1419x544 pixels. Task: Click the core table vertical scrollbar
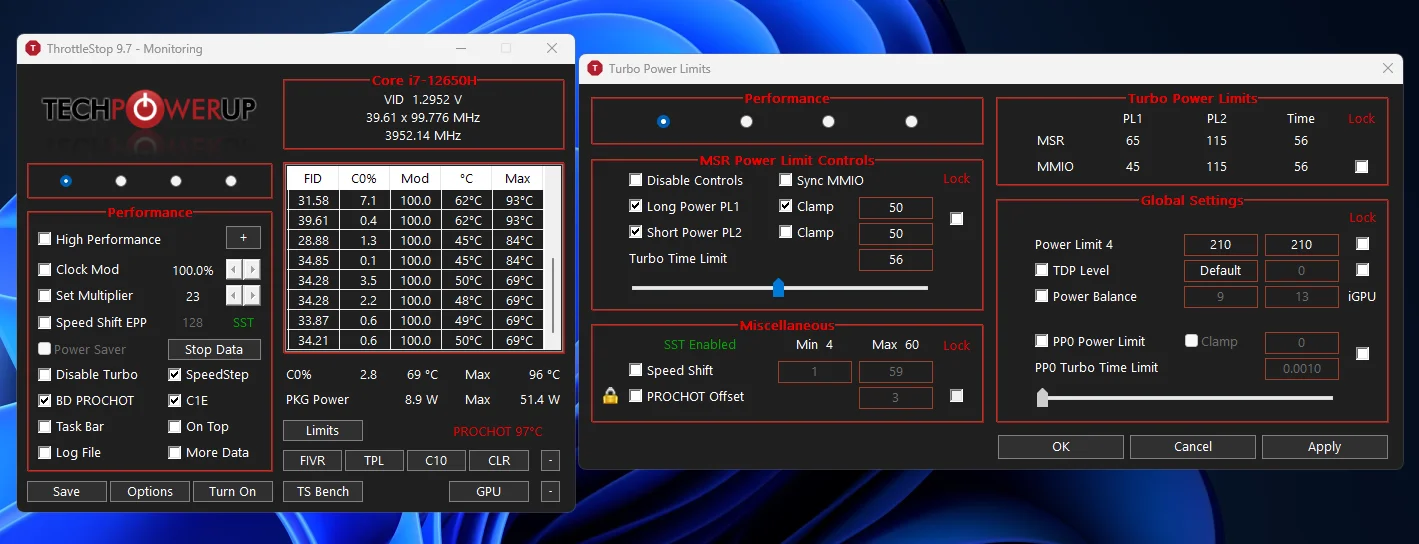(x=553, y=295)
